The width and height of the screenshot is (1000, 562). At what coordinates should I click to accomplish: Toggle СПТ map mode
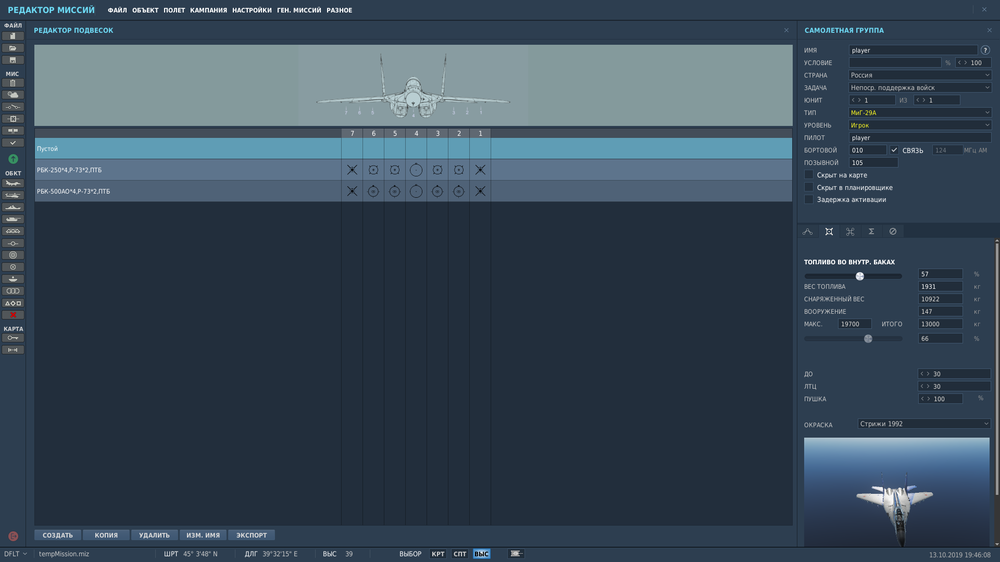pyautogui.click(x=460, y=554)
